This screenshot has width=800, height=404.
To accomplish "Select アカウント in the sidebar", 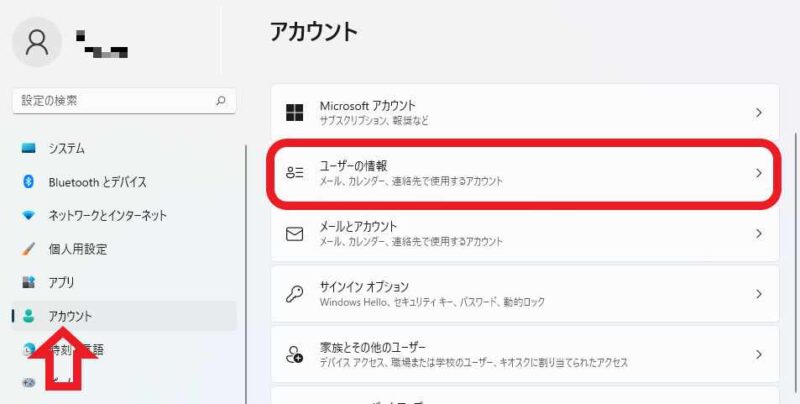I will pos(124,316).
